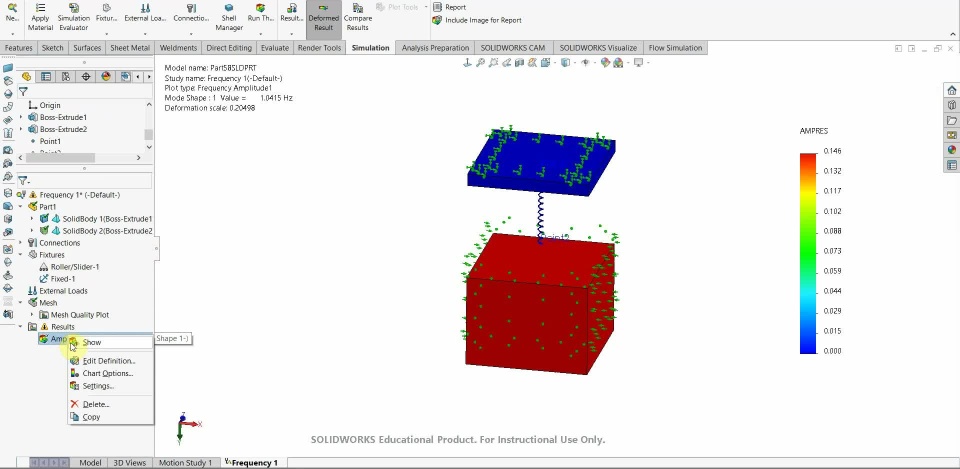
Task: Expand the Boss-Extrude2 feature
Action: click(x=21, y=129)
